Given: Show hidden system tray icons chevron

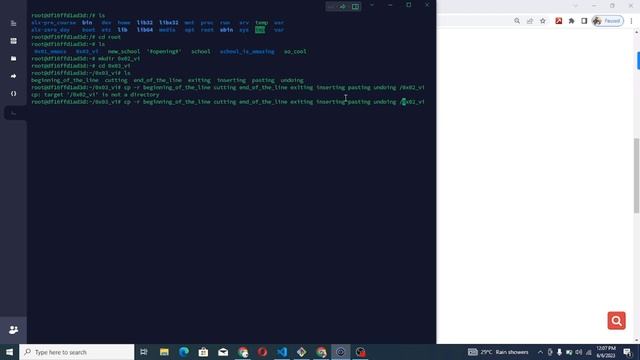Looking at the screenshot, I should pyautogui.click(x=540, y=352).
